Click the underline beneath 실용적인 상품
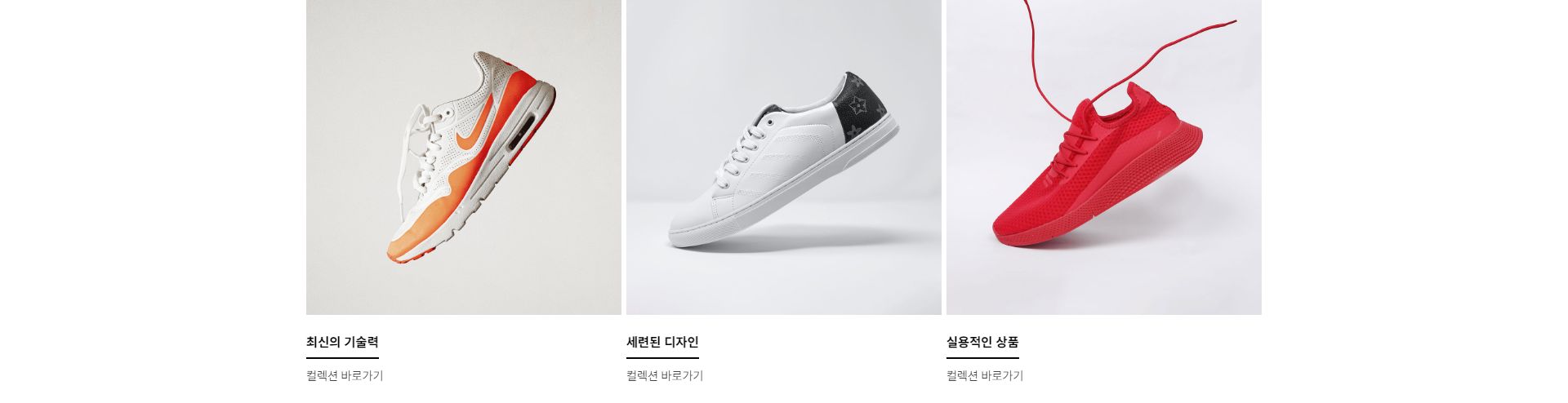The height and width of the screenshot is (403, 1568). coord(982,357)
